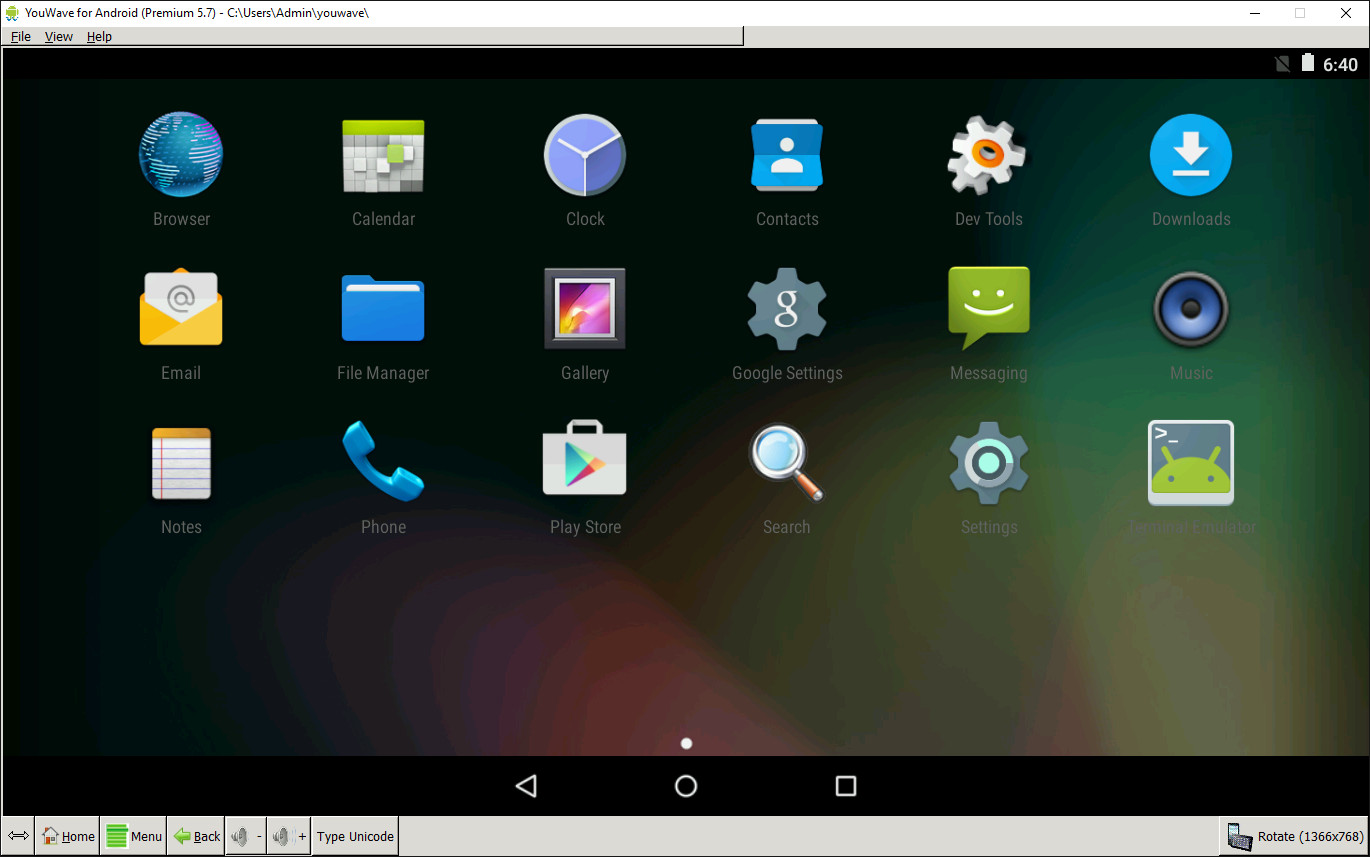The height and width of the screenshot is (857, 1370).
Task: Launch the Calendar app
Action: pos(383,155)
